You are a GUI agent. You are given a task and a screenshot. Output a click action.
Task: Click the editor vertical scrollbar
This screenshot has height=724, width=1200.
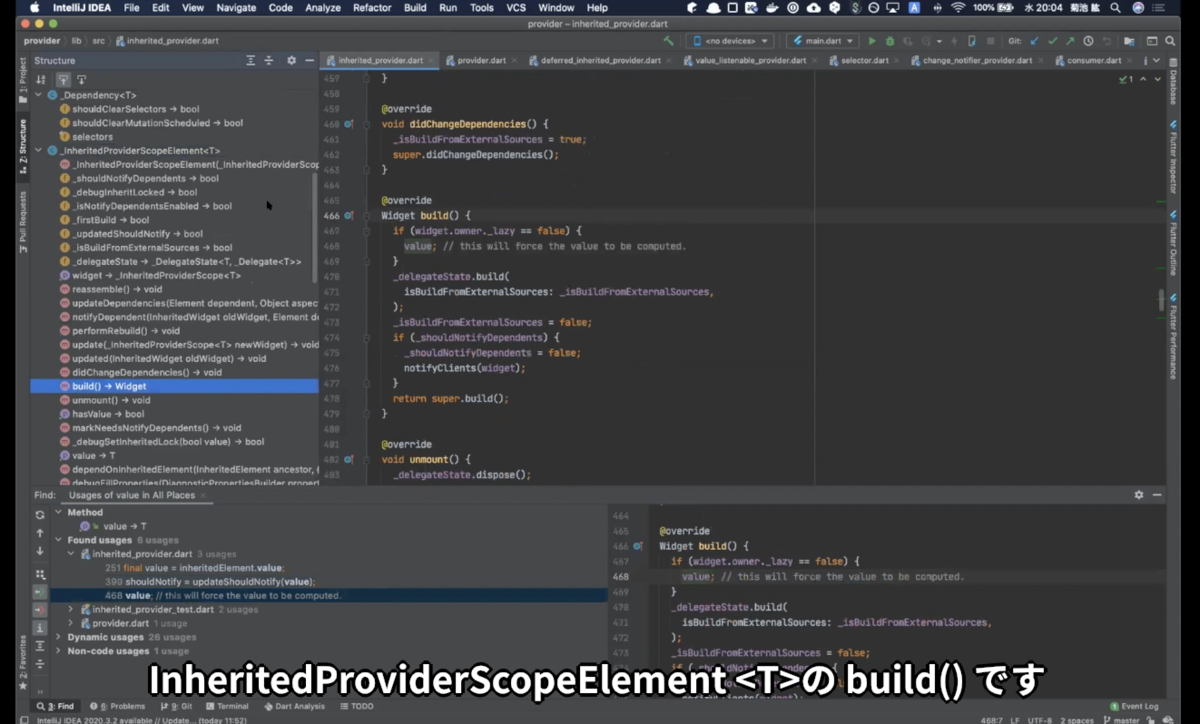tap(1161, 299)
